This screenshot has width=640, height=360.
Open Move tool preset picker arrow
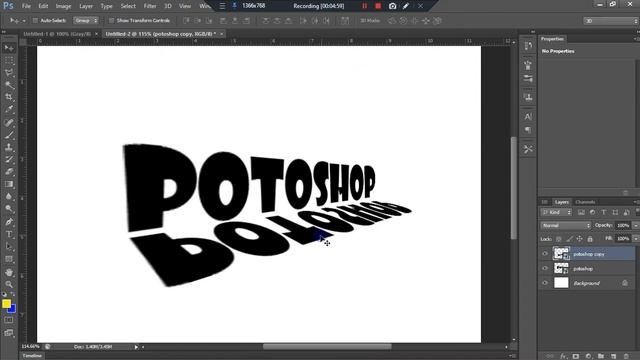[x=24, y=20]
